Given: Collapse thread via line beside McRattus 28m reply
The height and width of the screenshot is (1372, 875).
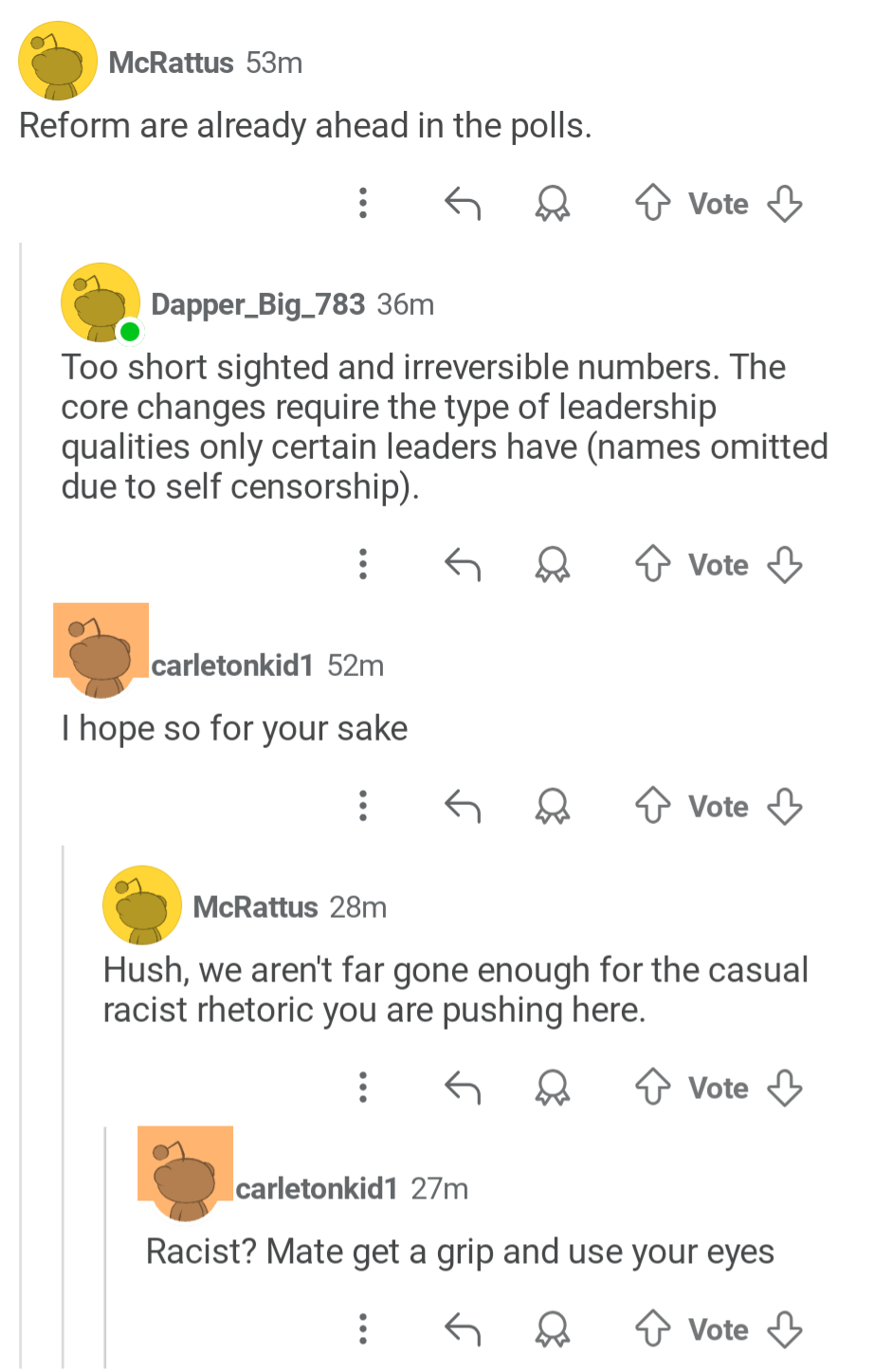Looking at the screenshot, I should point(64,1107).
